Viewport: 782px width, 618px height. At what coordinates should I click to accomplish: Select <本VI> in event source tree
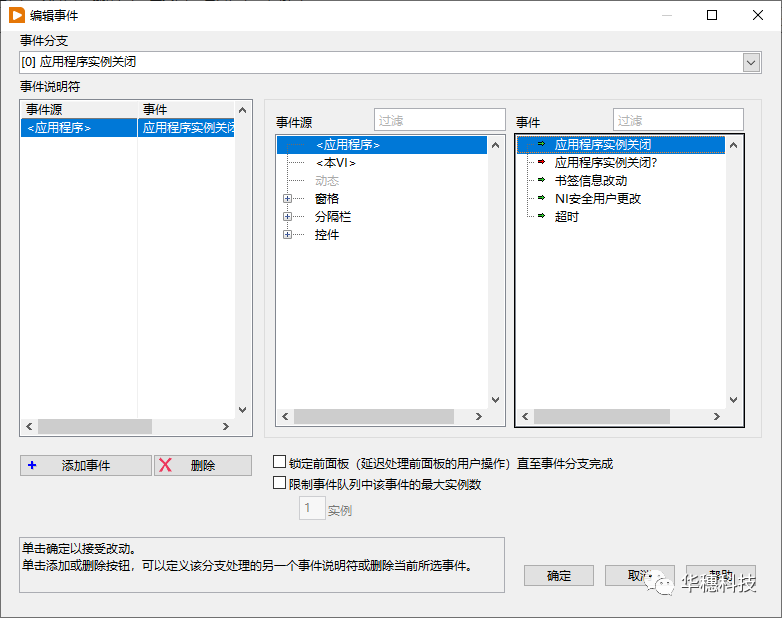[336, 163]
